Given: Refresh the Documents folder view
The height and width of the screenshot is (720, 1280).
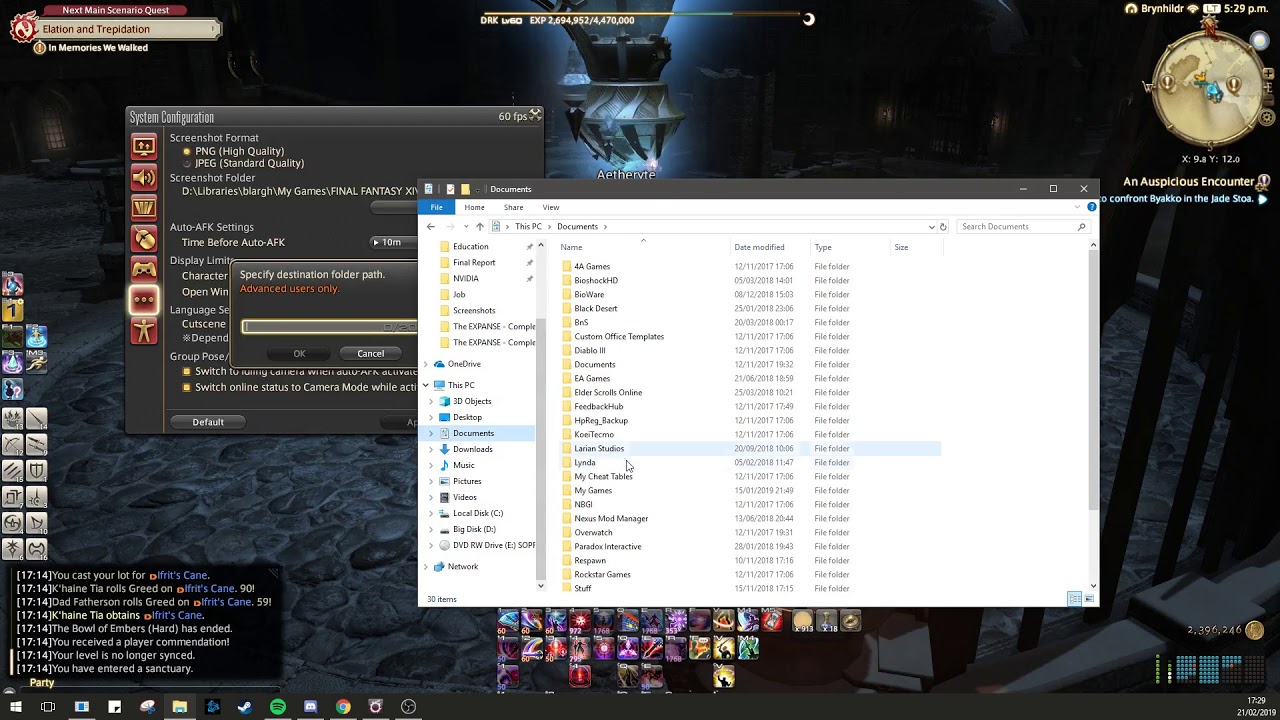Looking at the screenshot, I should [x=943, y=227].
